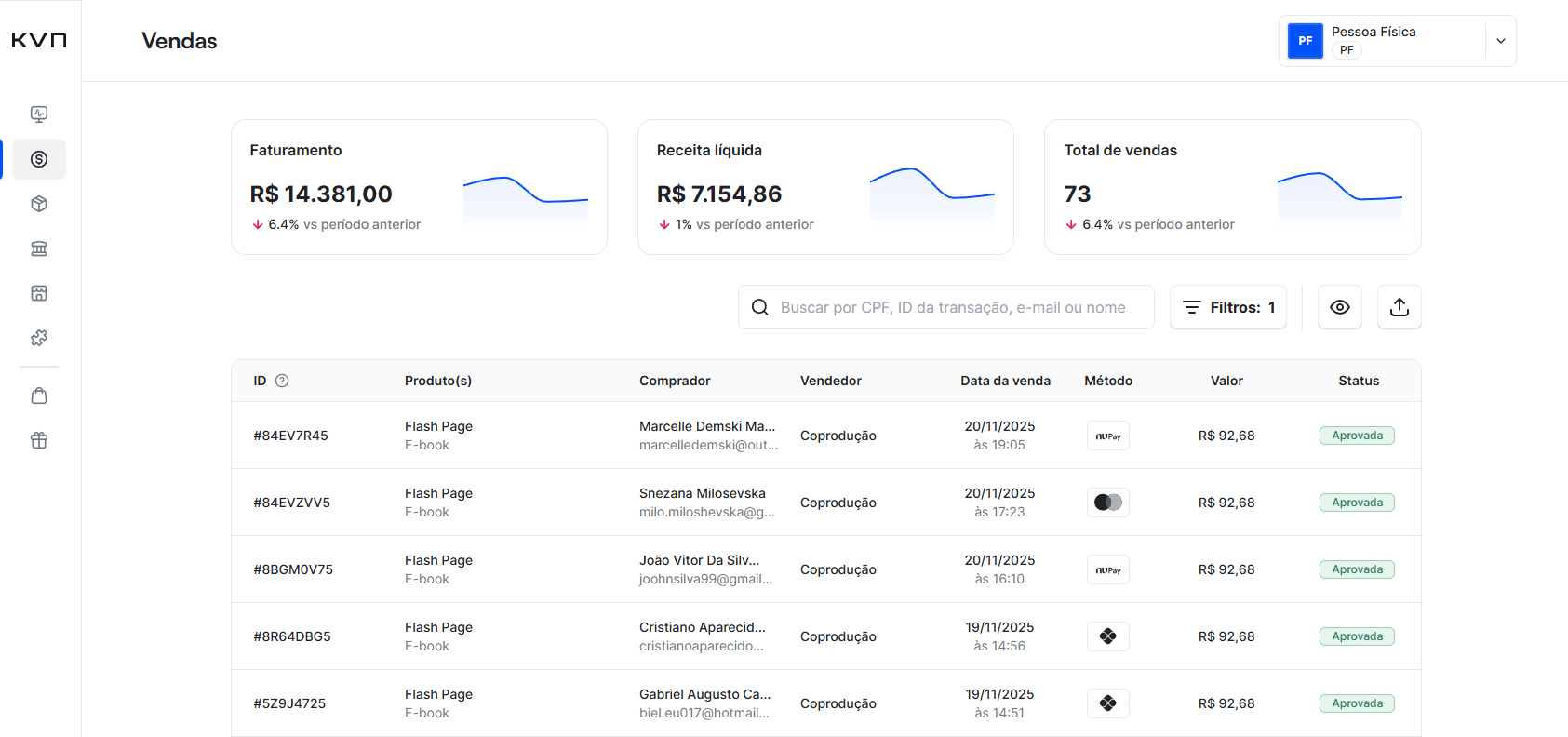Go to the bank building sidebar icon
This screenshot has width=1568, height=737.
point(39,248)
